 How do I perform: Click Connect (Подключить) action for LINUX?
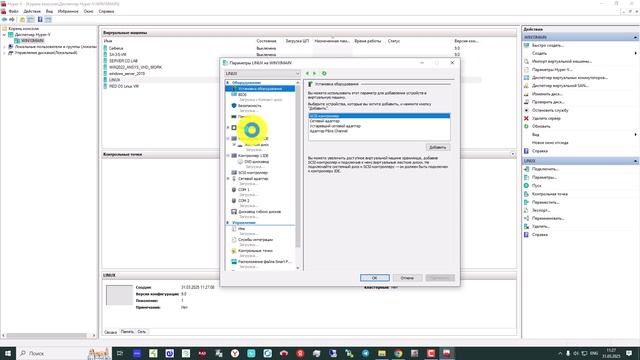544,169
